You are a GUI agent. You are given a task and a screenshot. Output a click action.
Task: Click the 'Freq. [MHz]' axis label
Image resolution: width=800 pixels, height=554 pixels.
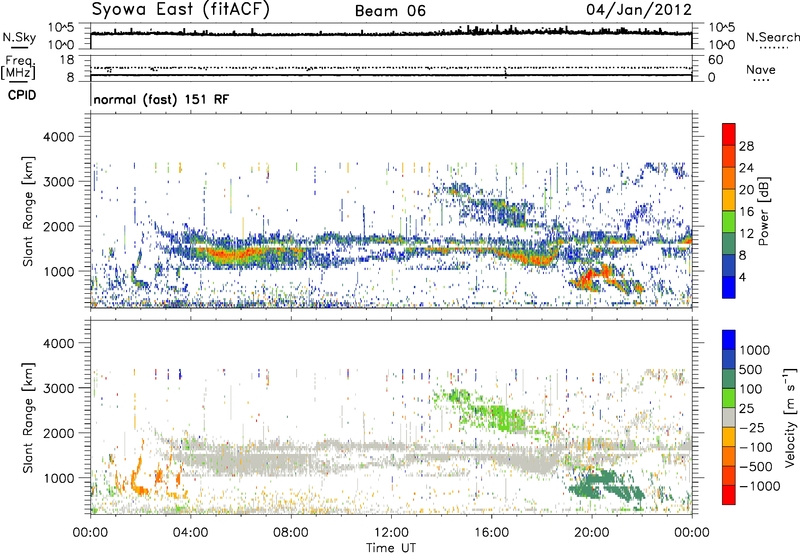(19, 68)
